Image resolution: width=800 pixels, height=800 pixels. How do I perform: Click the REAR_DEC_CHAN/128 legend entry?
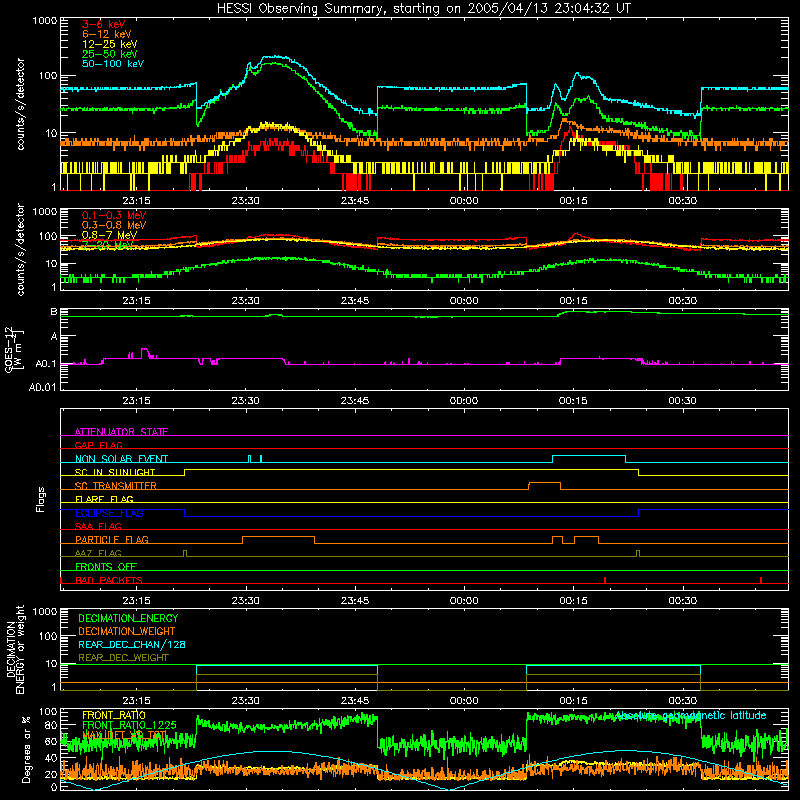pos(132,645)
